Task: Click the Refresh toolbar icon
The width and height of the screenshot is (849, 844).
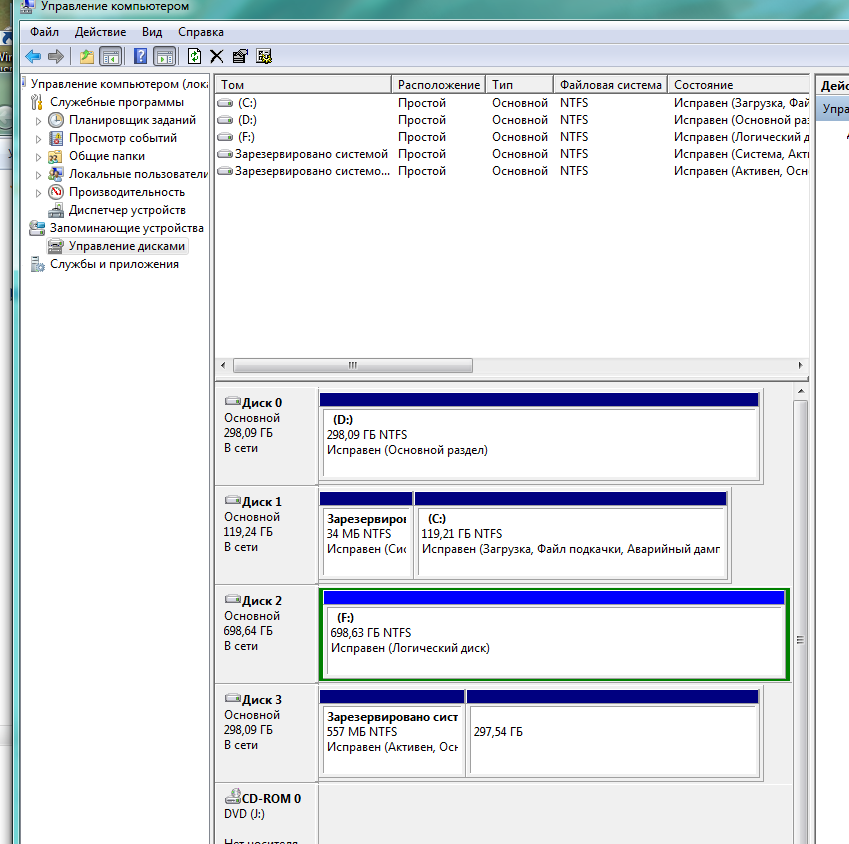Action: click(x=194, y=56)
